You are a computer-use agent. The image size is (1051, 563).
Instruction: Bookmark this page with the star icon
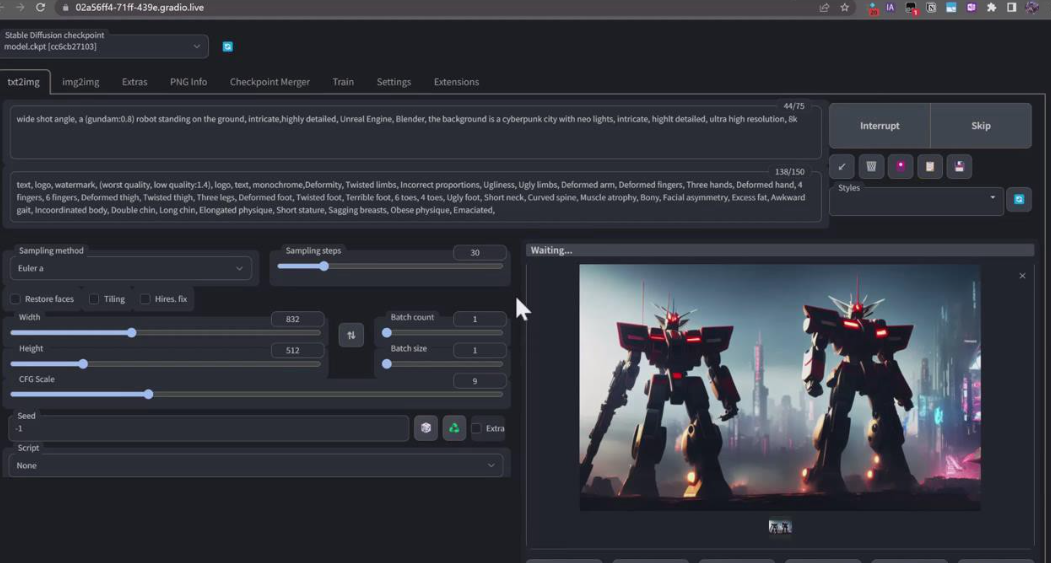click(845, 7)
